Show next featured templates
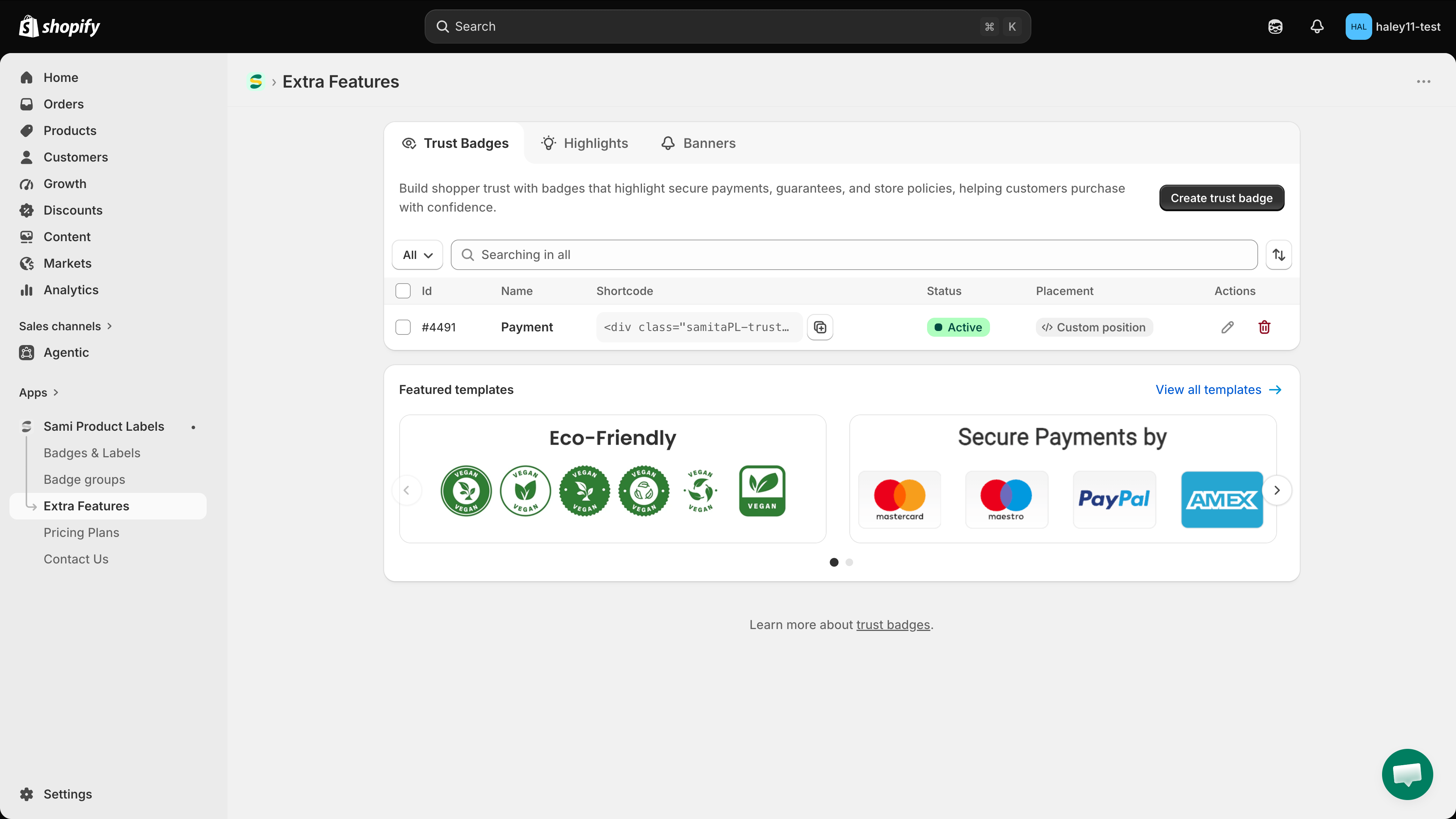 coord(1276,490)
